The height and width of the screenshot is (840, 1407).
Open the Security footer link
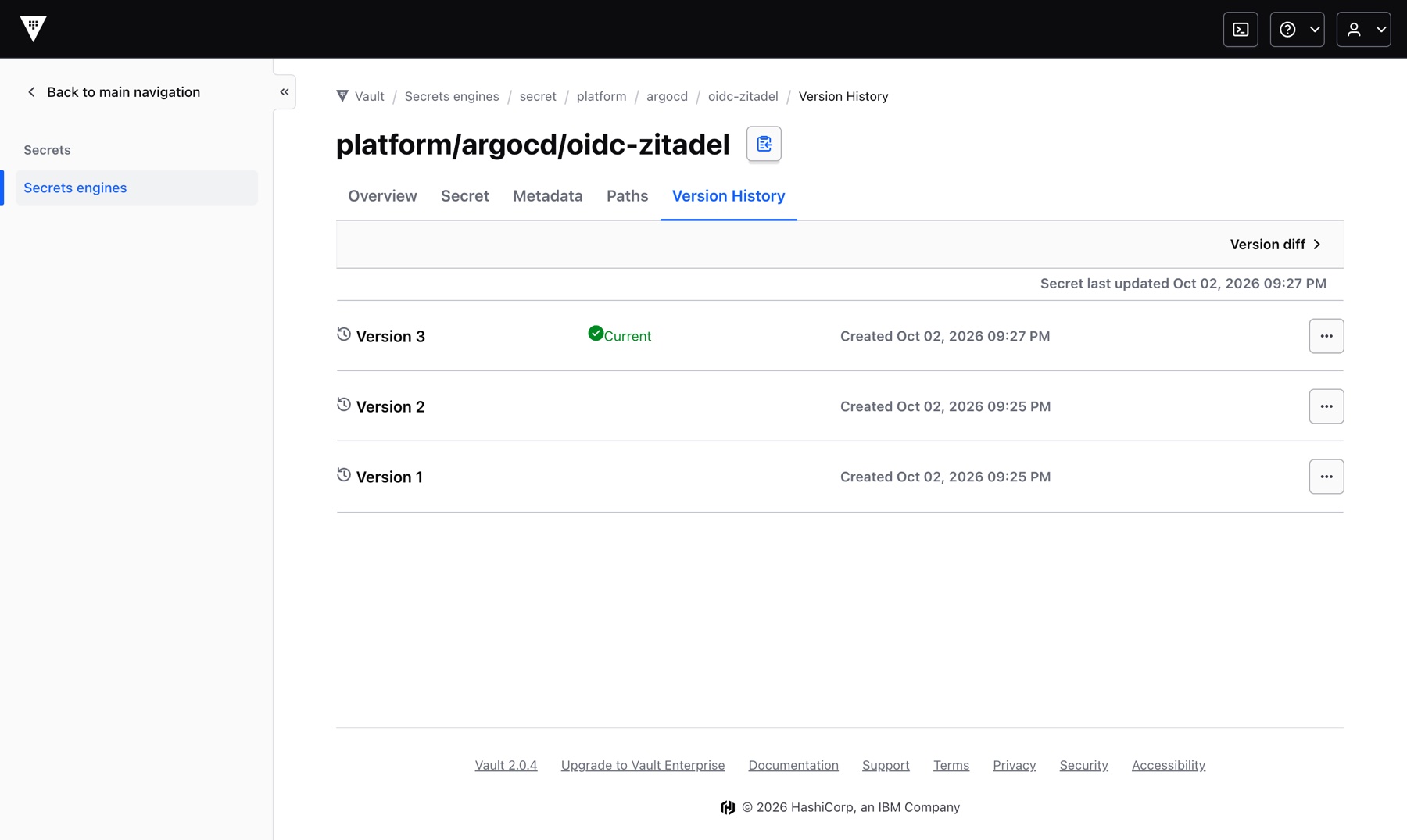tap(1083, 765)
